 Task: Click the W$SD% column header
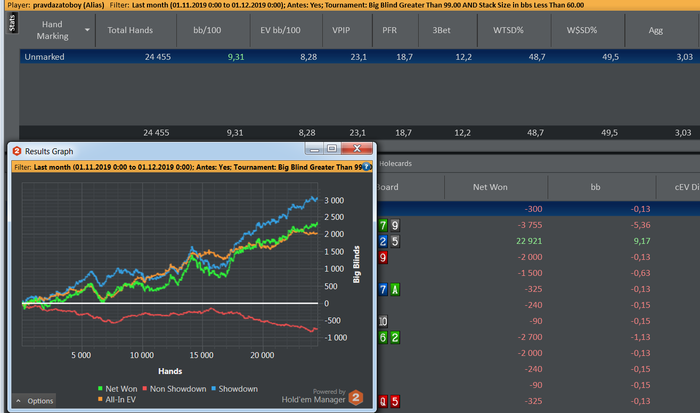(x=582, y=30)
